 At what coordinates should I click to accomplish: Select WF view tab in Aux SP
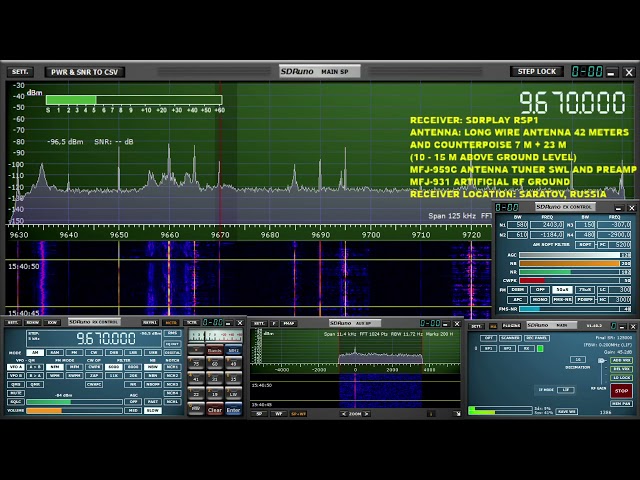click(x=278, y=413)
